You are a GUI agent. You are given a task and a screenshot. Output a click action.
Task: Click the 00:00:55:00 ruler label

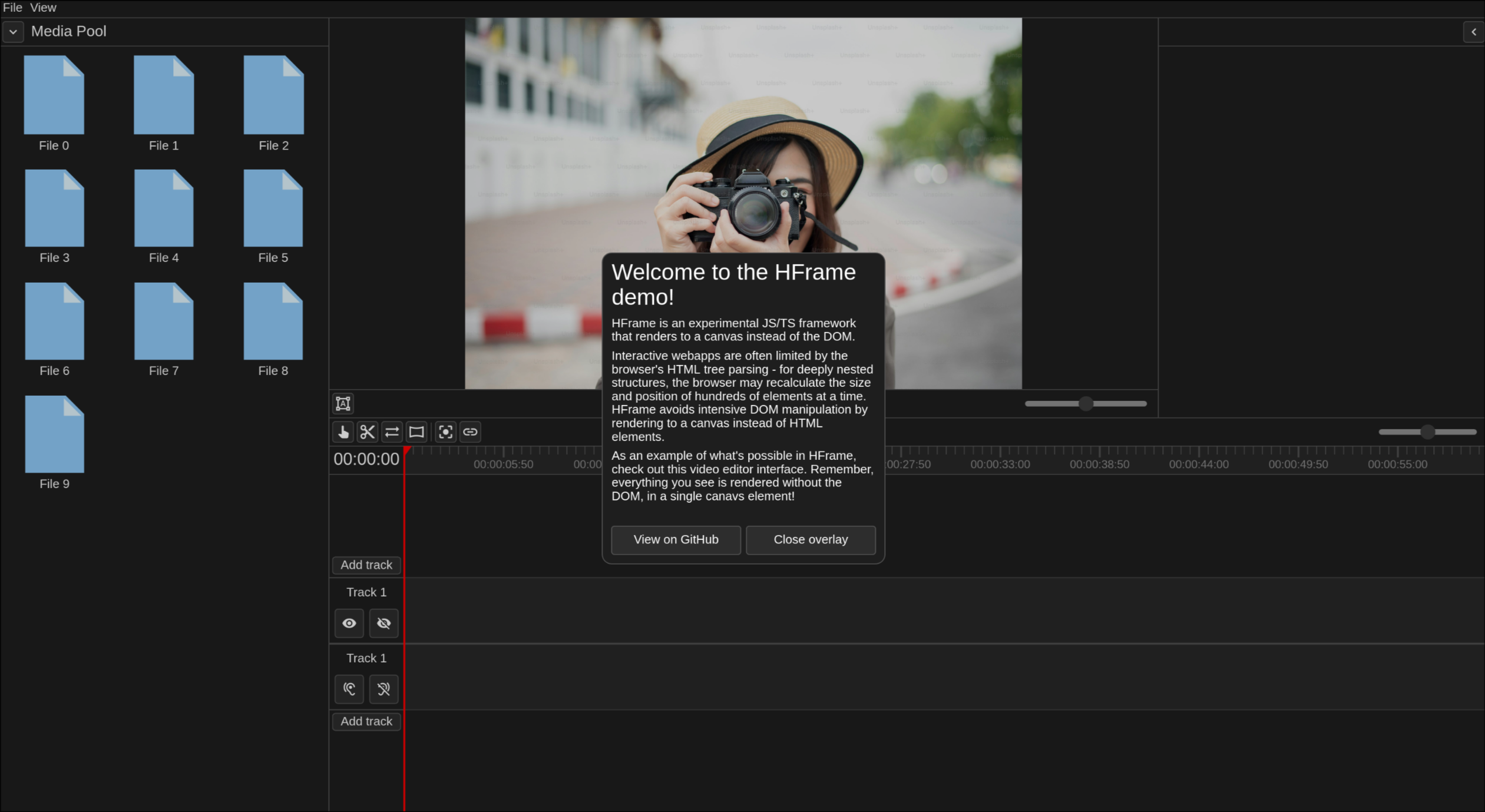(x=1398, y=465)
